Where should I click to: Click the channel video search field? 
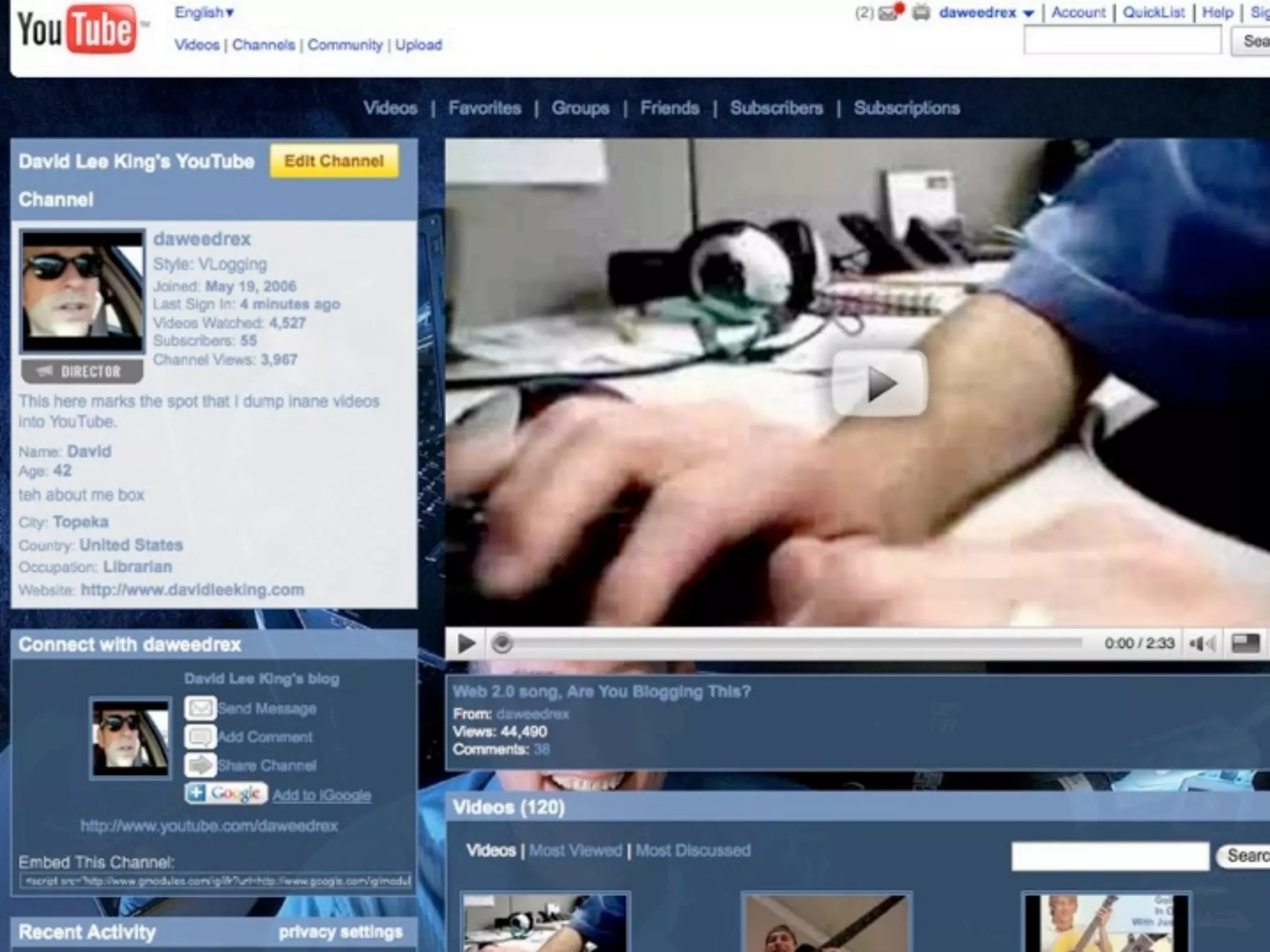click(x=1110, y=856)
